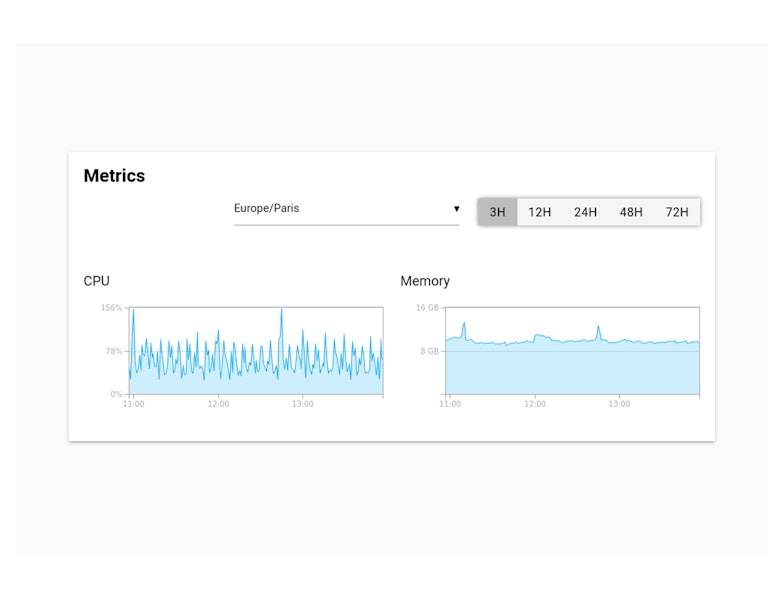Screen dimensions: 784x596
Task: Click the 13:00 marker on Memory chart
Action: 619,404
